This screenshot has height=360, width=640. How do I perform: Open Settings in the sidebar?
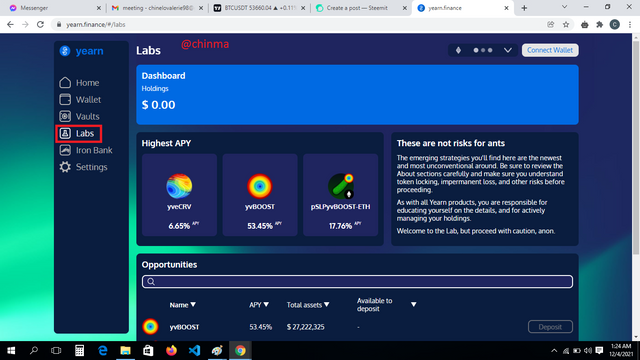[x=83, y=167]
